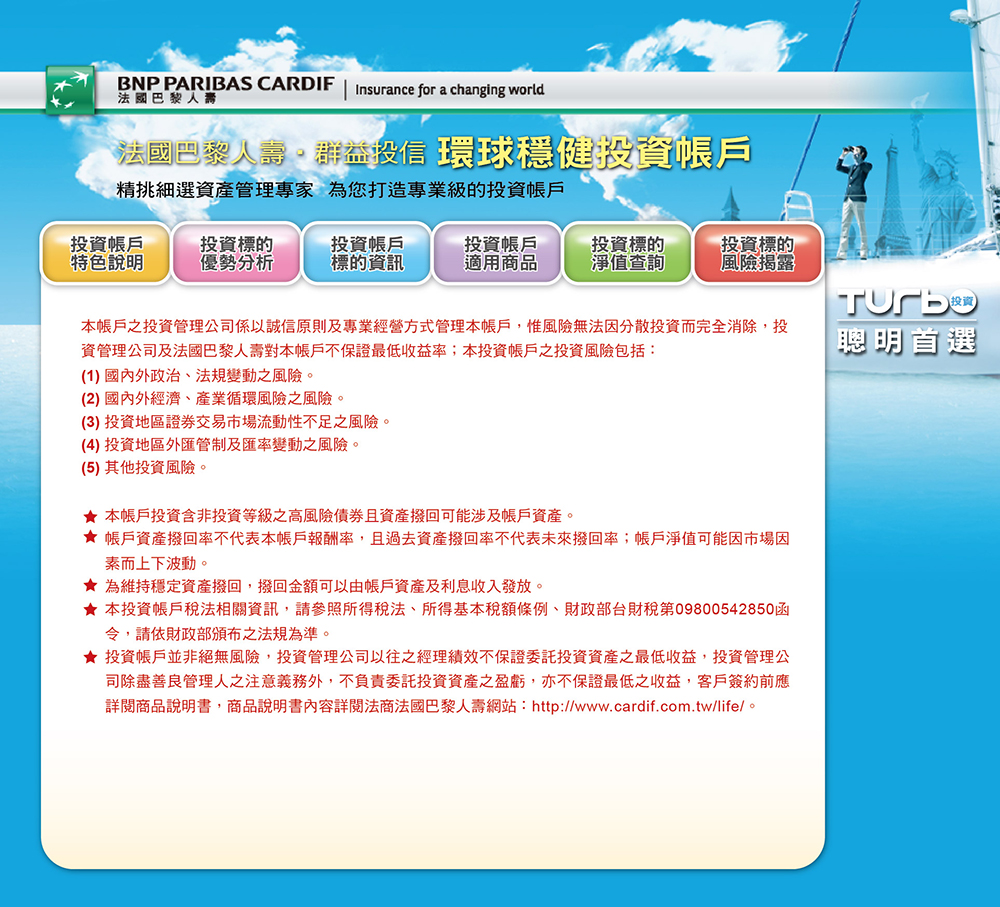
Task: Click the 帳戶資產撥回率不代表本帳戶報酬率 notice
Action: [437, 550]
